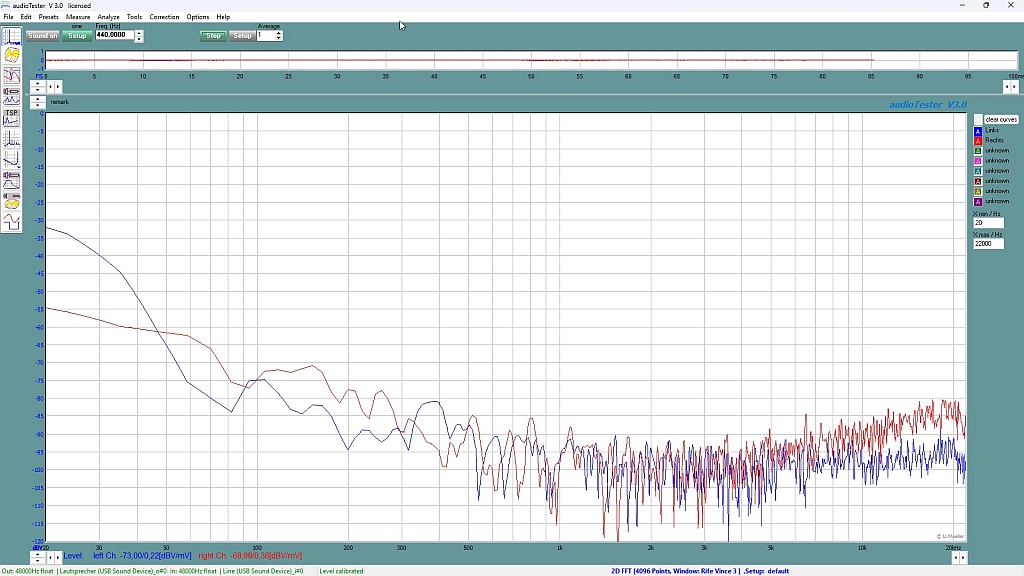This screenshot has width=1024, height=576.
Task: Open the TSP parameter tool icon
Action: 12,118
